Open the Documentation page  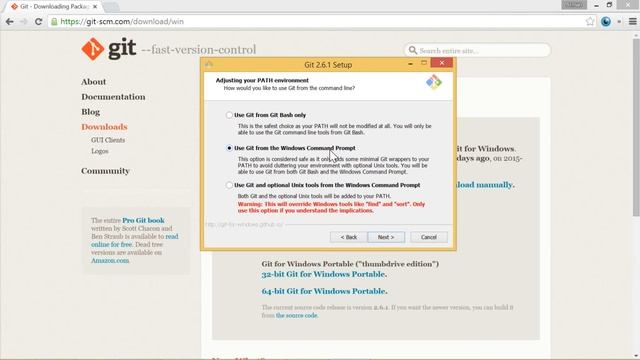point(113,97)
